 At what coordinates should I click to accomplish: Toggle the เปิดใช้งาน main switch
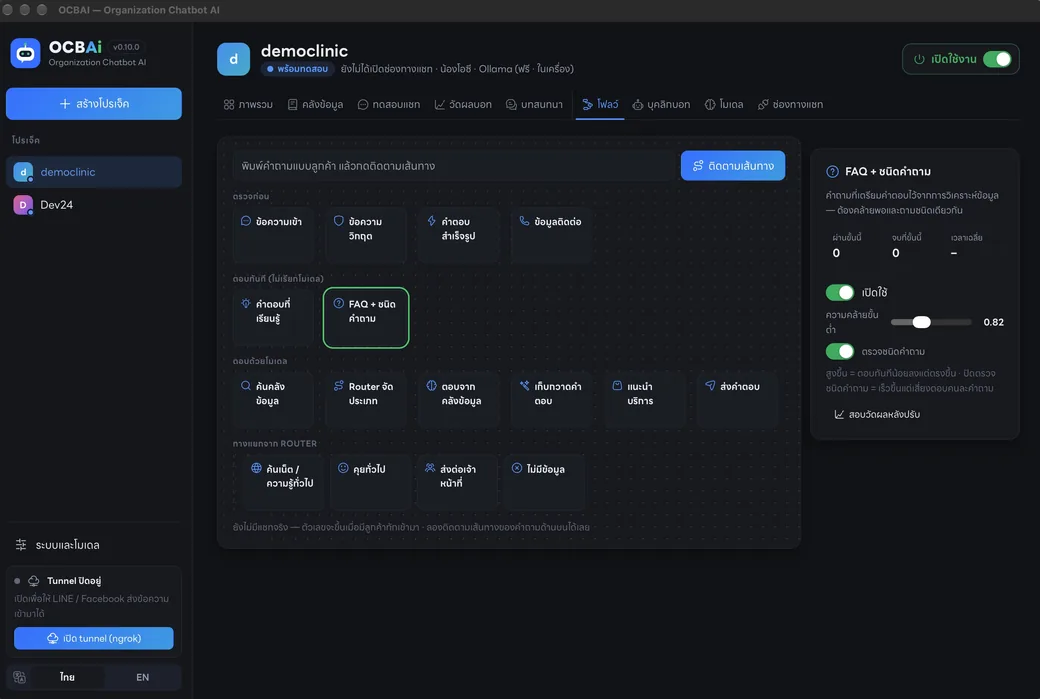pyautogui.click(x=997, y=59)
